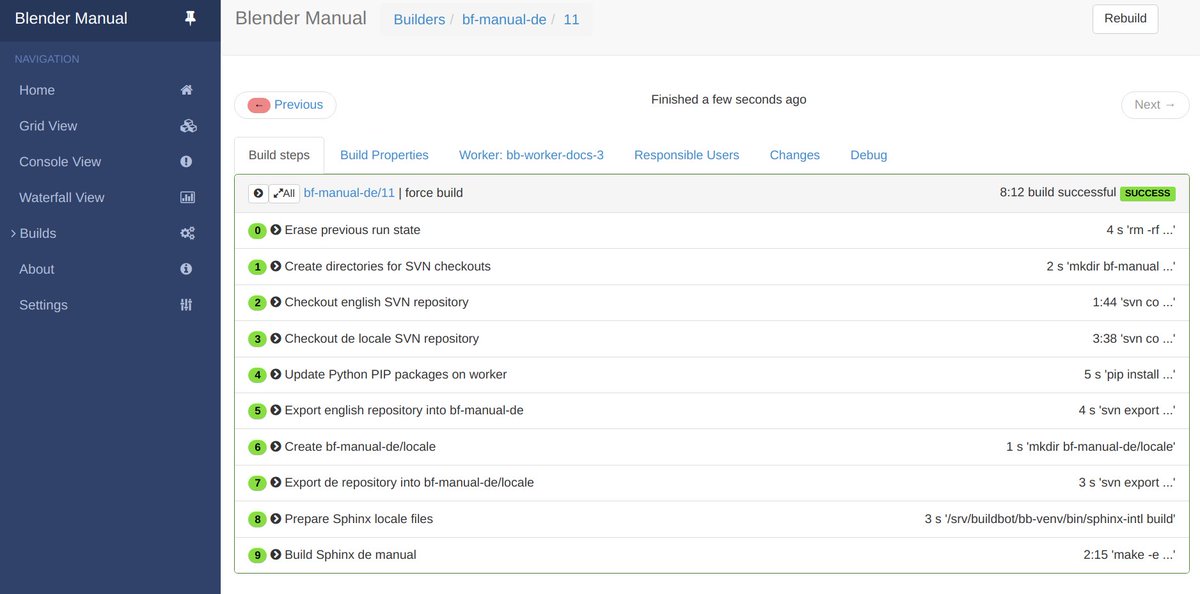
Task: Click step number badge 3
Action: (x=257, y=339)
